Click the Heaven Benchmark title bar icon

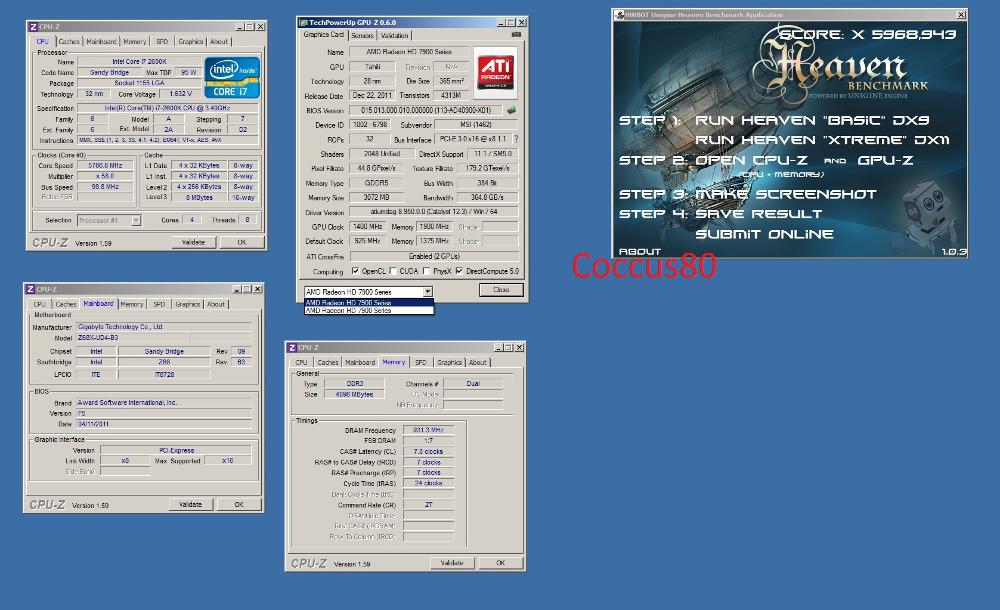coord(619,15)
